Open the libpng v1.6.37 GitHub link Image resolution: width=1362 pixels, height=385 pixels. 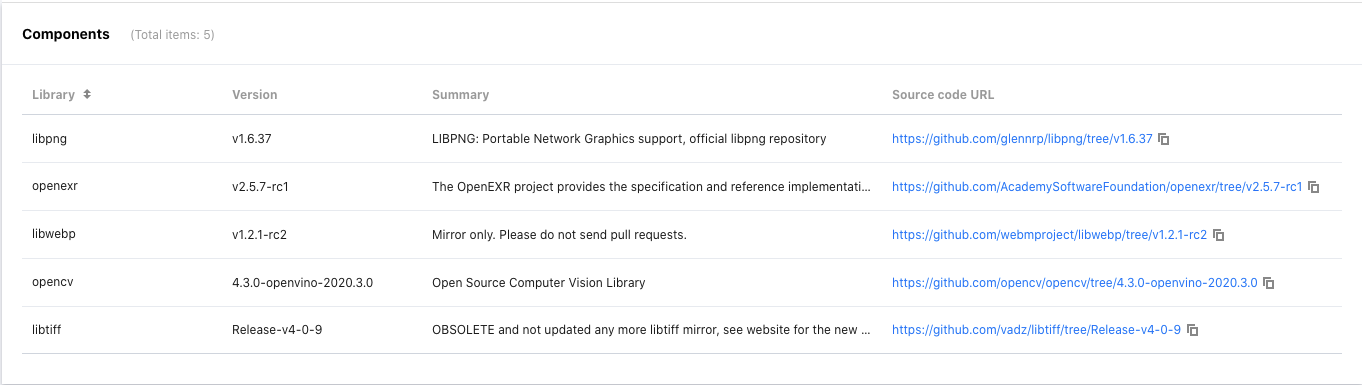click(x=1022, y=139)
